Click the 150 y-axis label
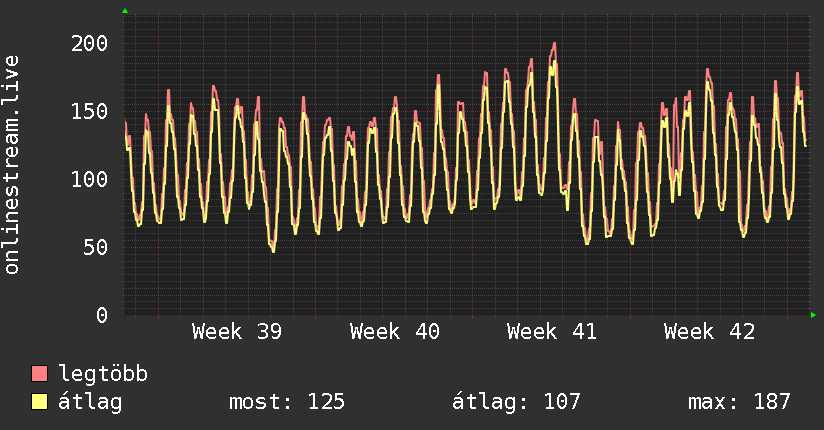Image resolution: width=824 pixels, height=430 pixels. 89,111
